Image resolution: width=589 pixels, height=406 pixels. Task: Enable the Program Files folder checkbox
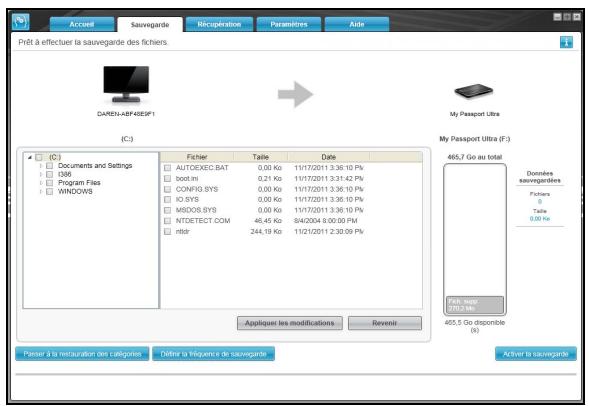coord(49,183)
